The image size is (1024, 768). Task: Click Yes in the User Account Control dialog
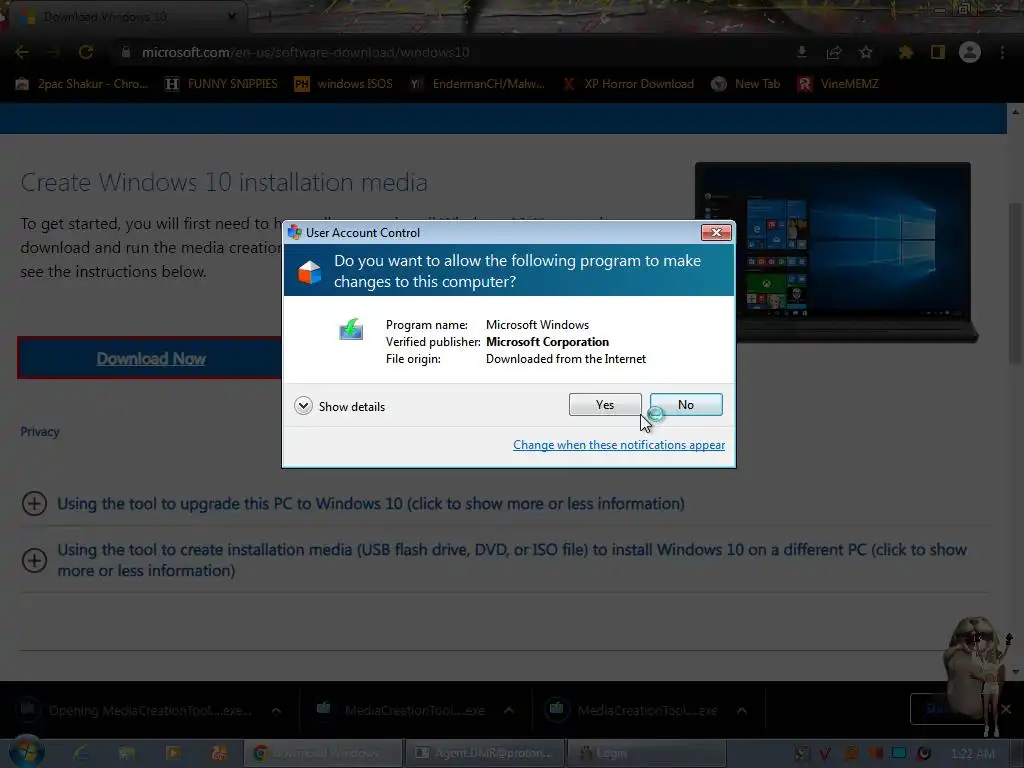pos(605,405)
